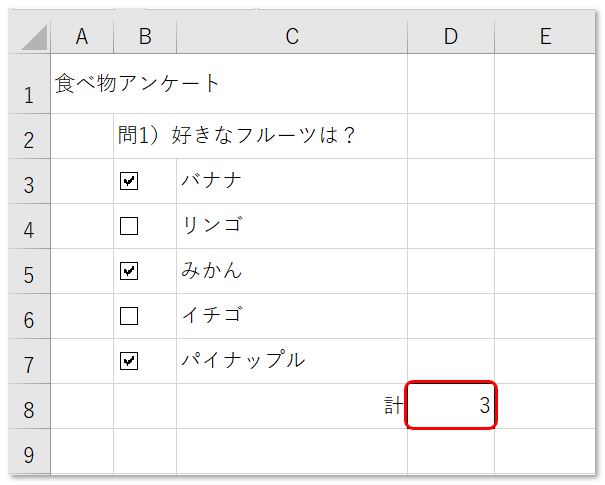This screenshot has height=485, width=605.
Task: Select the 計 label cell
Action: (x=292, y=406)
